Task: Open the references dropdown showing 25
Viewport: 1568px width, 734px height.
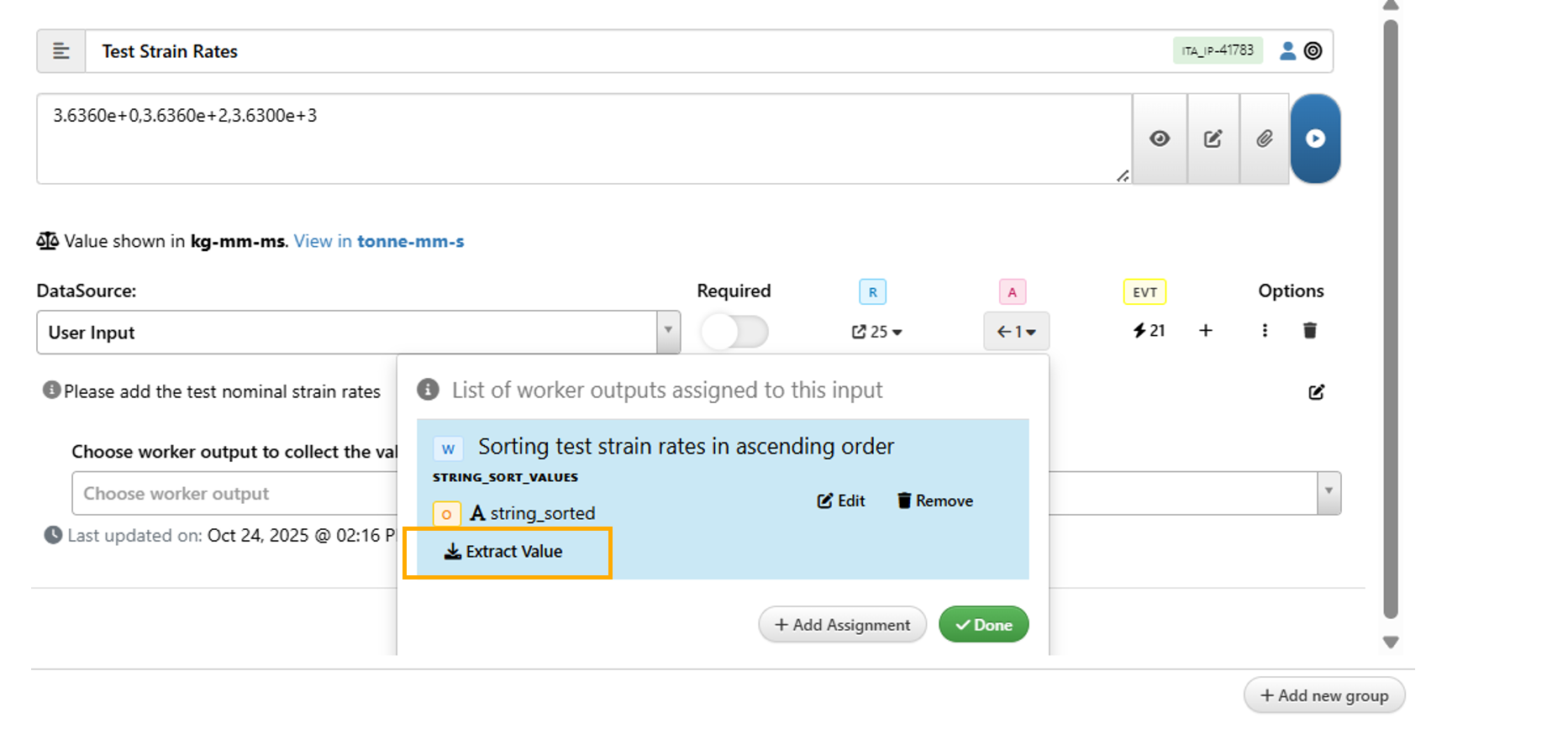Action: tap(876, 332)
